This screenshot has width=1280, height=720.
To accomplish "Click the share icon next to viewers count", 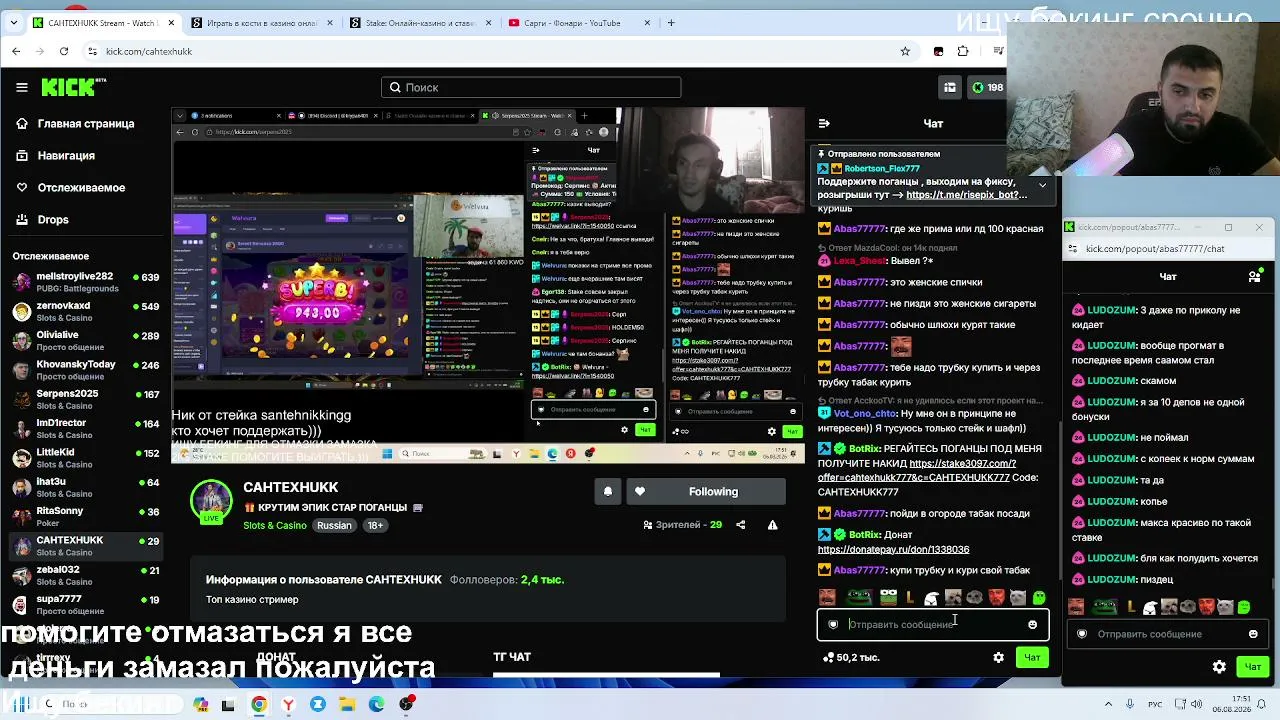I will pos(740,525).
